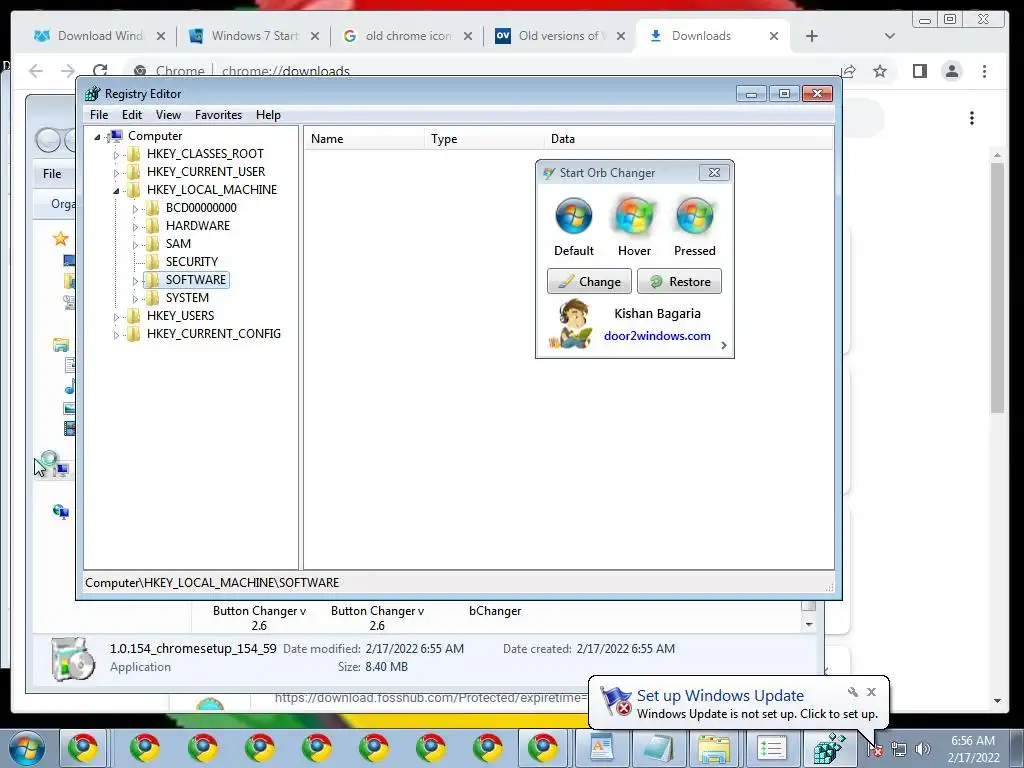Viewport: 1024px width, 768px height.
Task: Open the File menu in Explorer window
Action: 52,174
